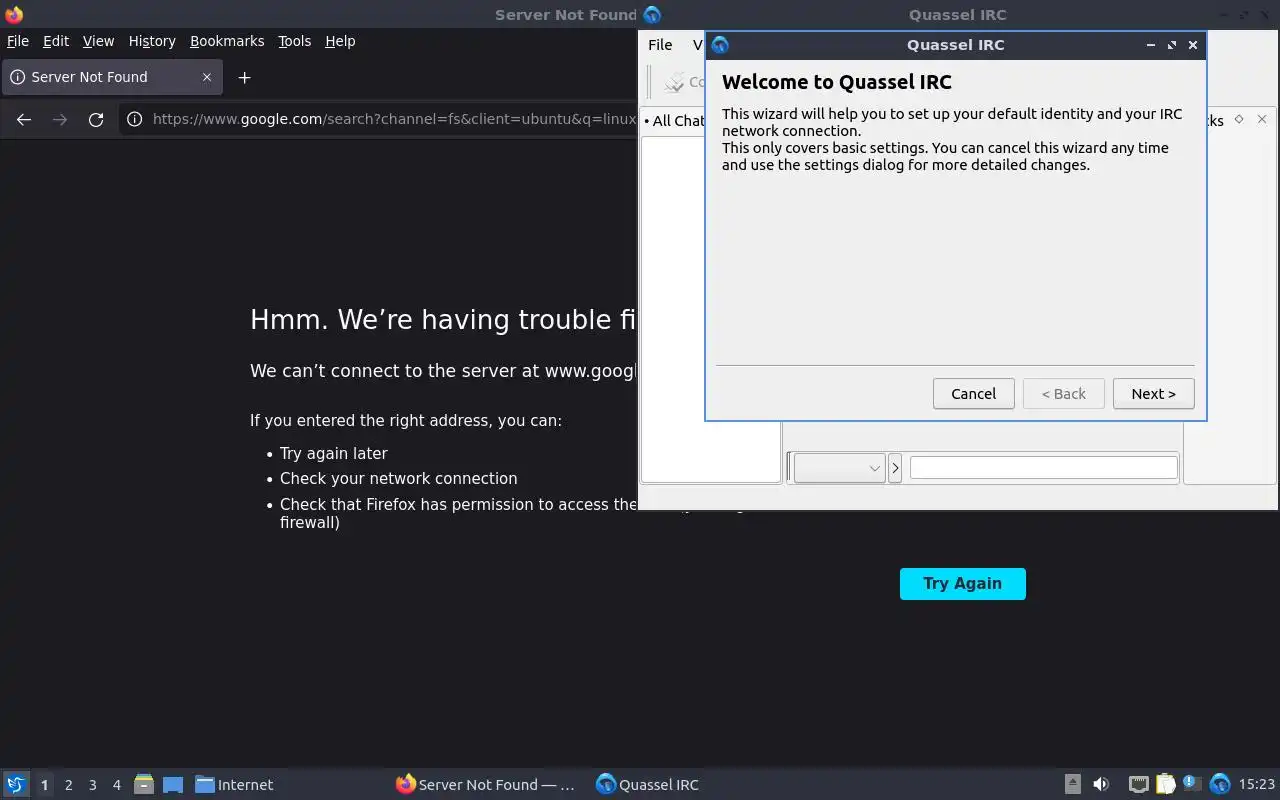This screenshot has width=1280, height=800.
Task: Click the Quassel icon in wizard title bar
Action: [720, 45]
